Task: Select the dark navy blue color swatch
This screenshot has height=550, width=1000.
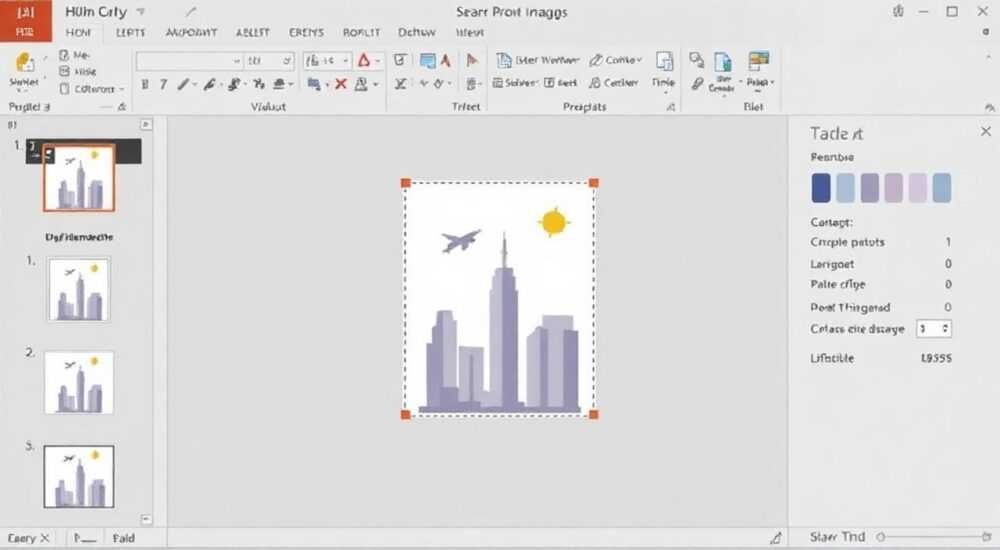Action: [821, 188]
